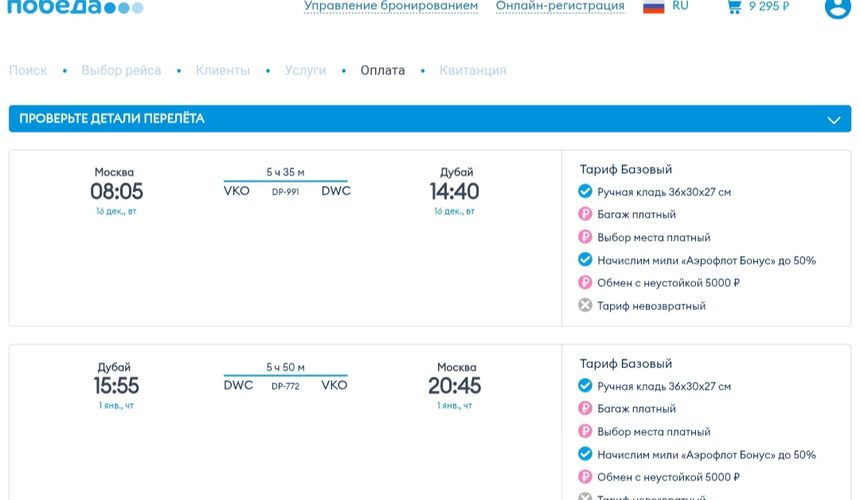Screen dimensions: 860x500
Task: Click ruble icon for Обмен с неустойкой, Dubai–Moscow flight
Action: click(x=585, y=476)
